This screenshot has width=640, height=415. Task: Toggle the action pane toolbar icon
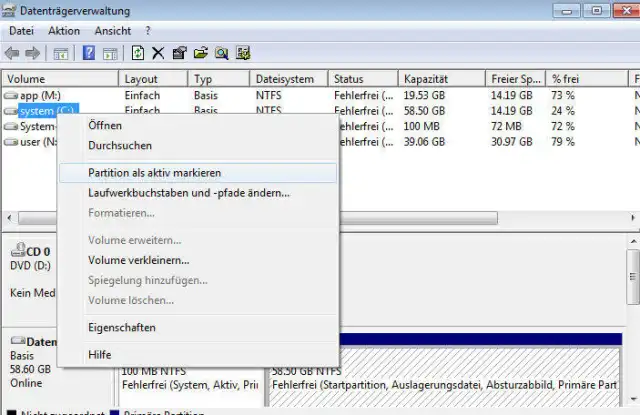coord(110,53)
